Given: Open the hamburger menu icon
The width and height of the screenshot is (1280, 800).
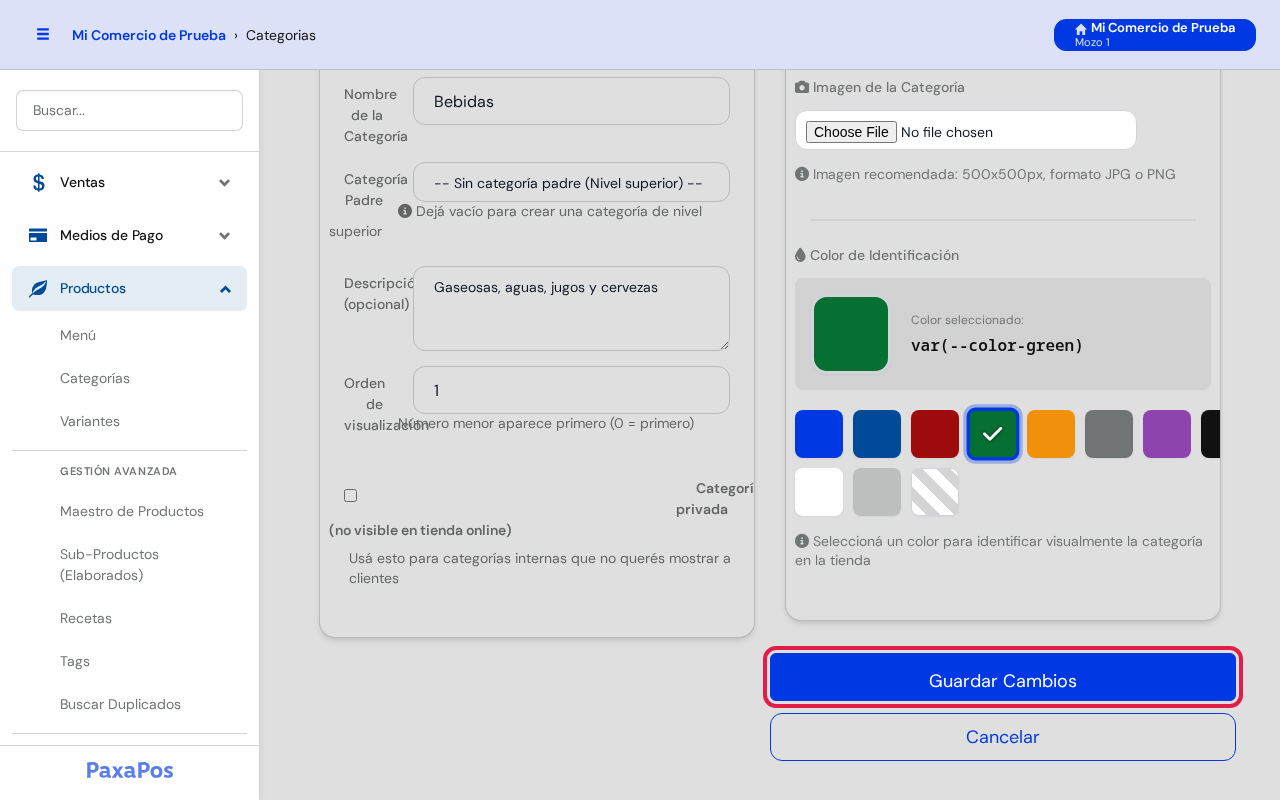Looking at the screenshot, I should [x=43, y=34].
